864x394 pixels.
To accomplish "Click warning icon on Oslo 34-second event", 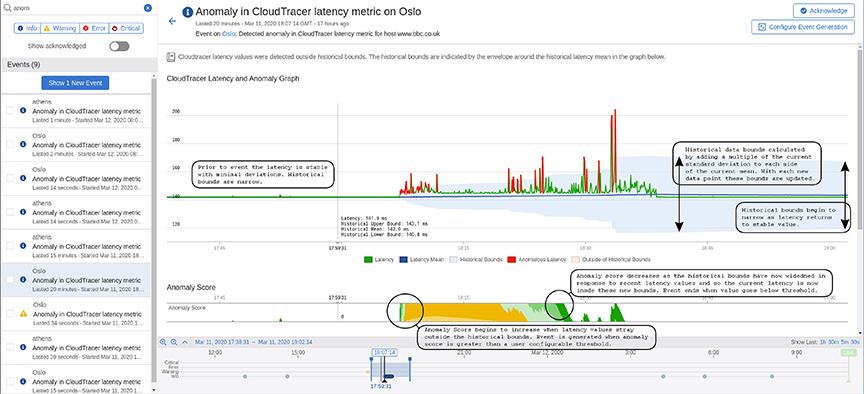I will (24, 314).
